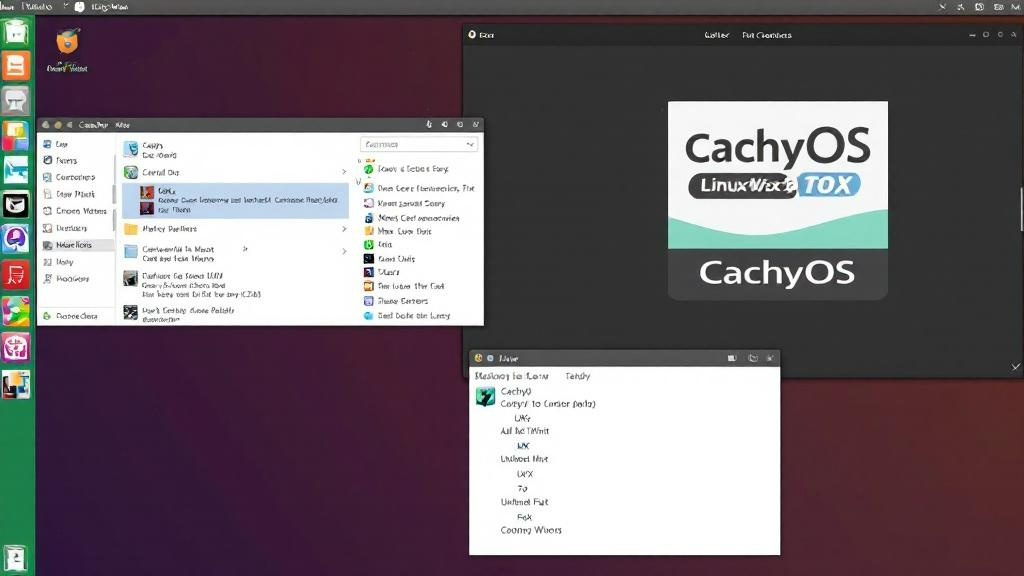Open the Categories dropdown at the window top right
1024x576 pixels.
click(418, 143)
